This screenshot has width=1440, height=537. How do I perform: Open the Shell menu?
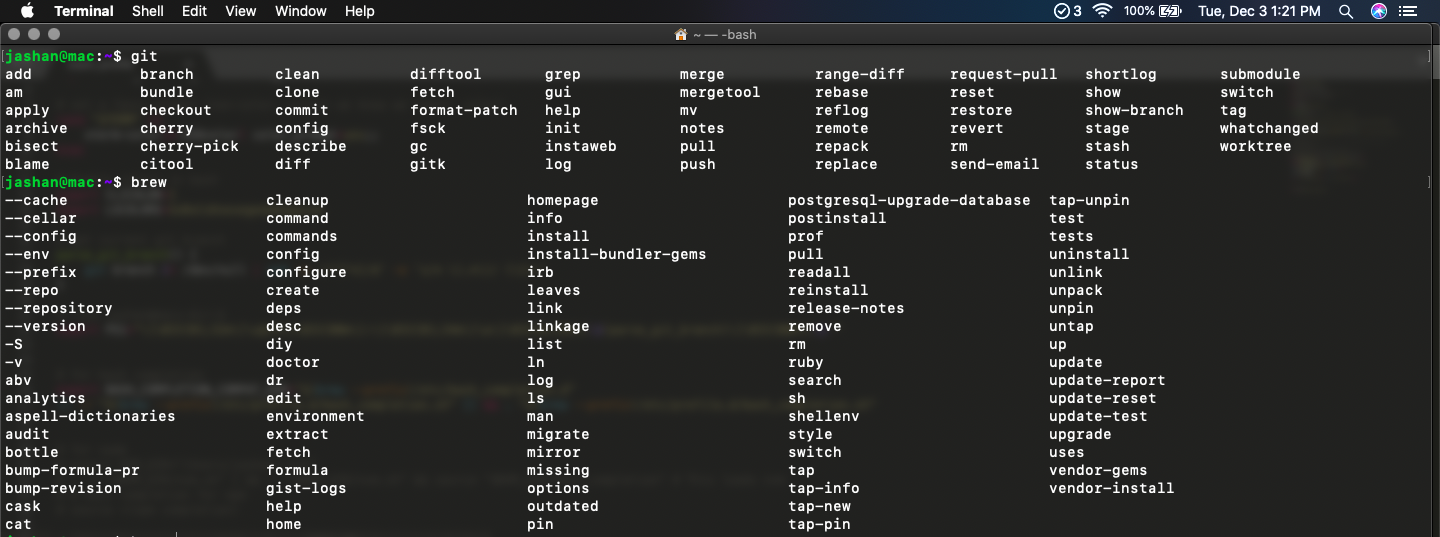tap(148, 11)
